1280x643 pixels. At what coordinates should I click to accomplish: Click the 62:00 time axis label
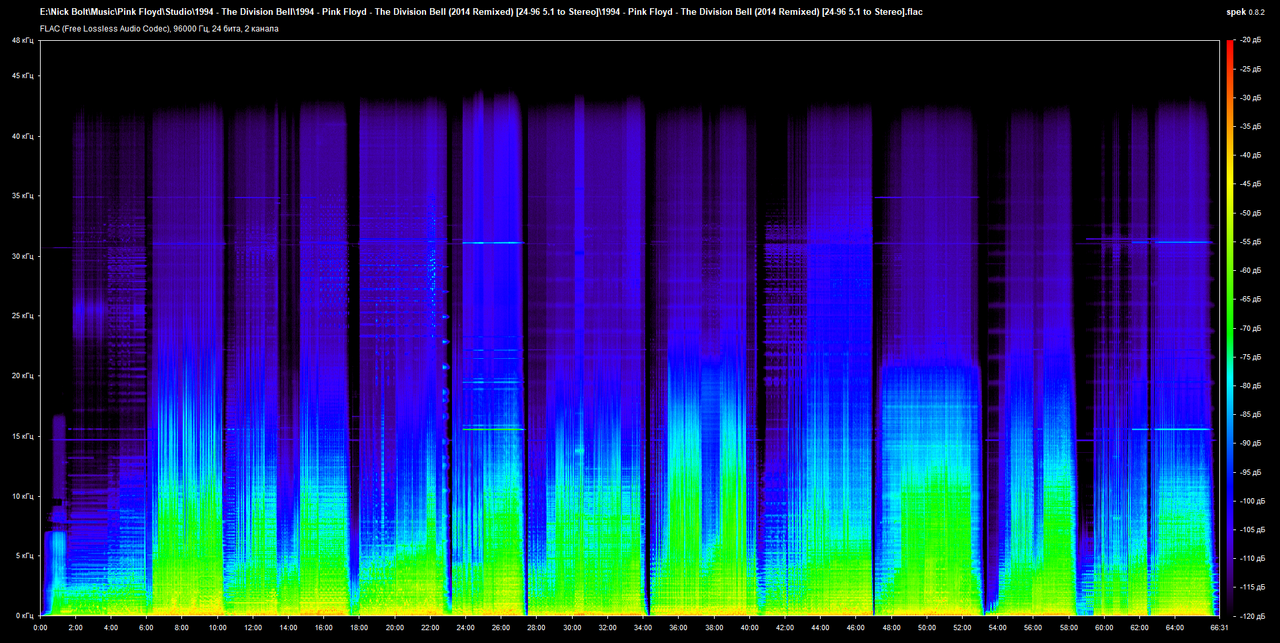1138,628
